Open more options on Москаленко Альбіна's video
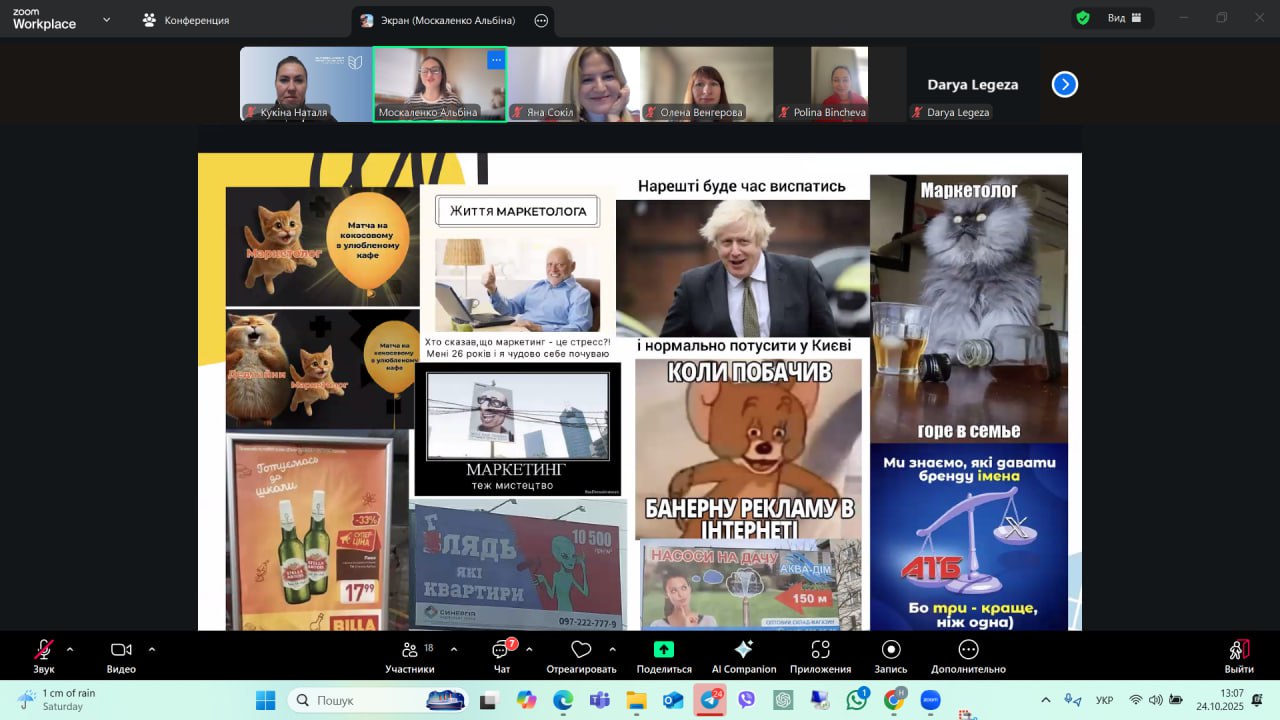Viewport: 1280px width, 720px height. click(x=495, y=60)
